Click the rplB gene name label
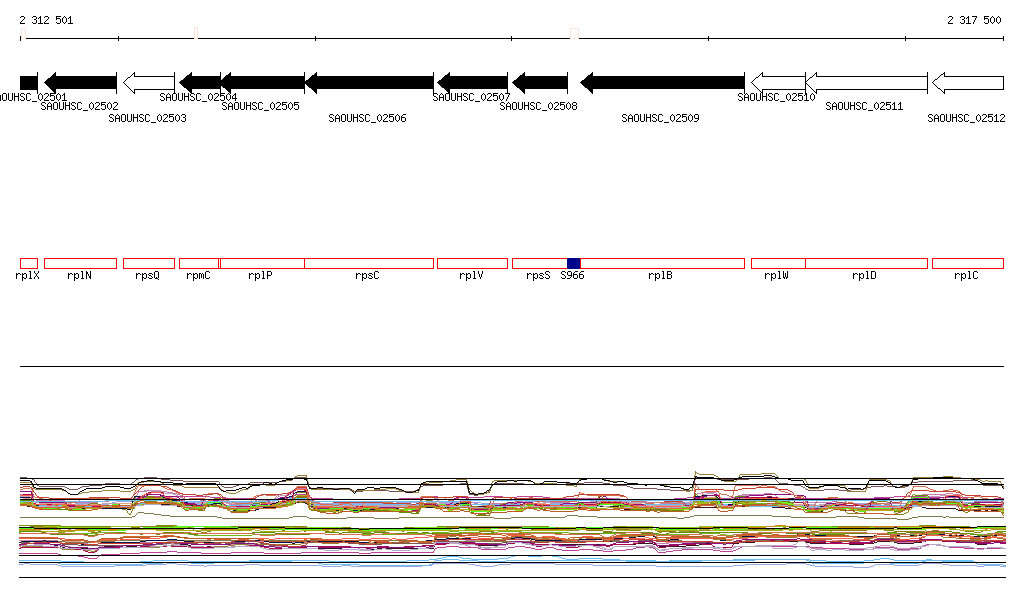 660,275
